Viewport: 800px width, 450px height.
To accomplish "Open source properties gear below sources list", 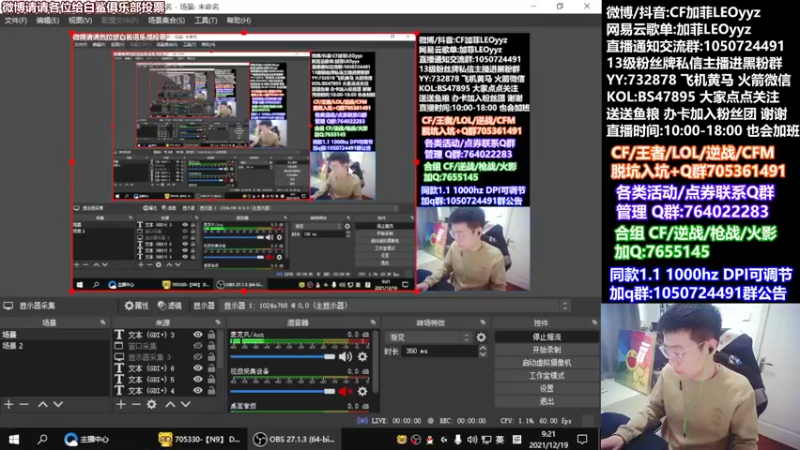I will (152, 404).
